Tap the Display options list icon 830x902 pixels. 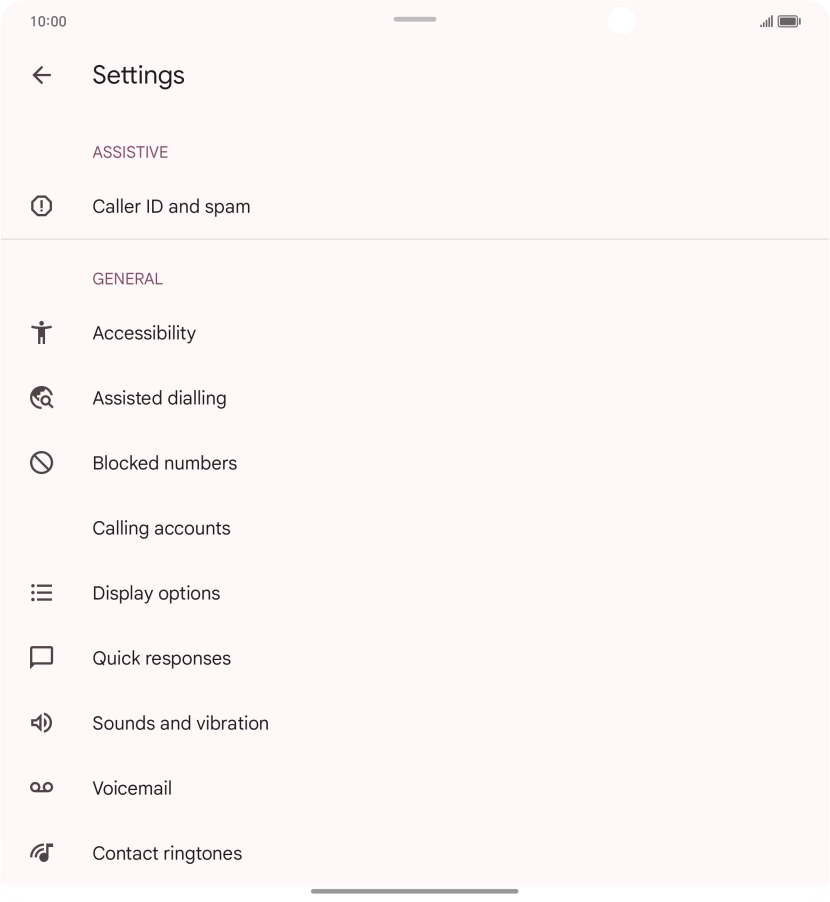click(41, 593)
